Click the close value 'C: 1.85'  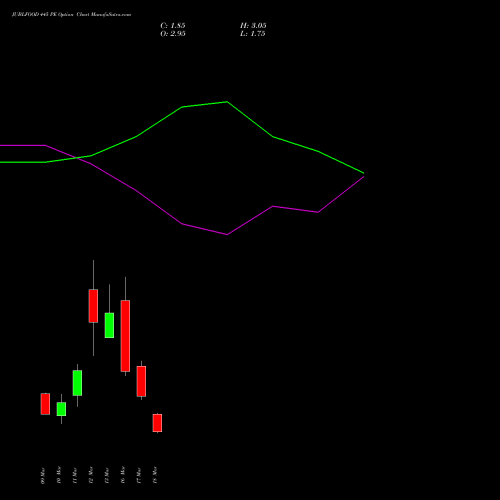click(173, 26)
